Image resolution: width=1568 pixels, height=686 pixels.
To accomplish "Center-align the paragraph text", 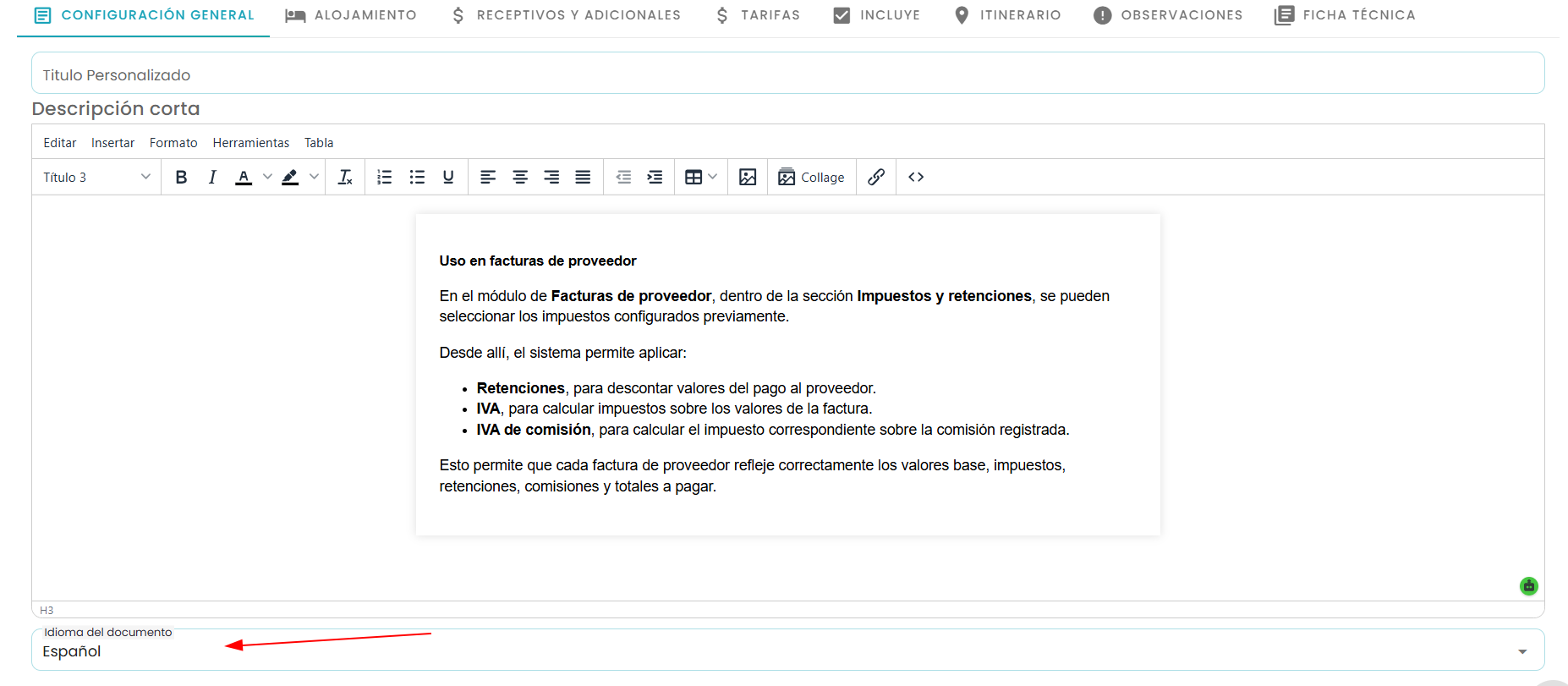I will (x=520, y=177).
